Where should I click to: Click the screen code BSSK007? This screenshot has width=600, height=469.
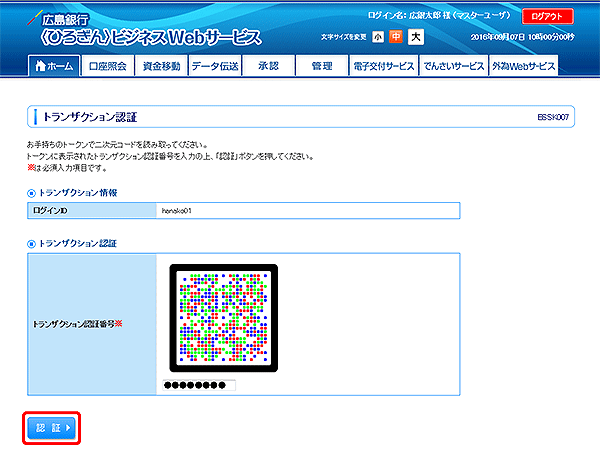[553, 117]
